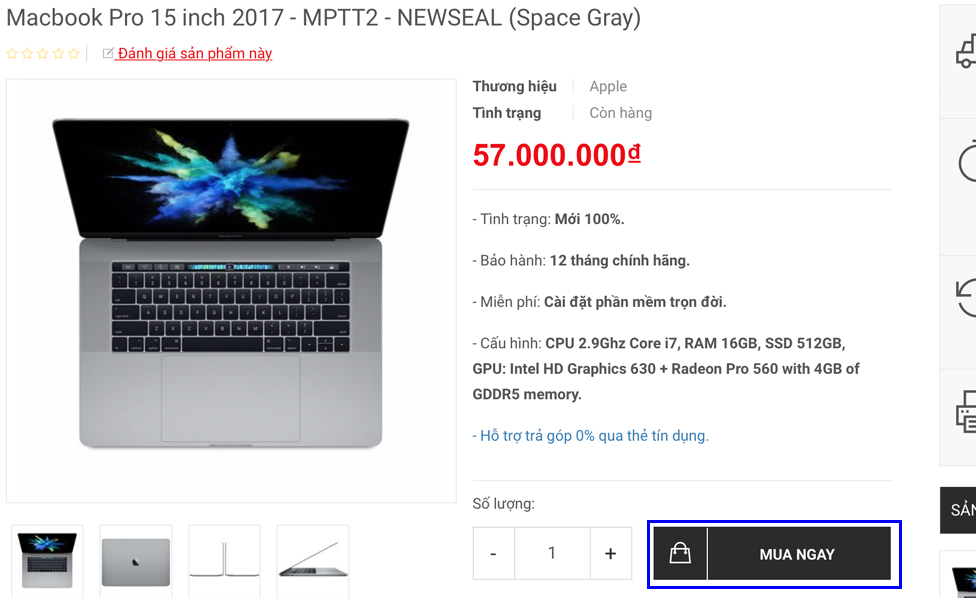This screenshot has height=598, width=976.
Task: Click the shopping bag icon
Action: (x=680, y=554)
